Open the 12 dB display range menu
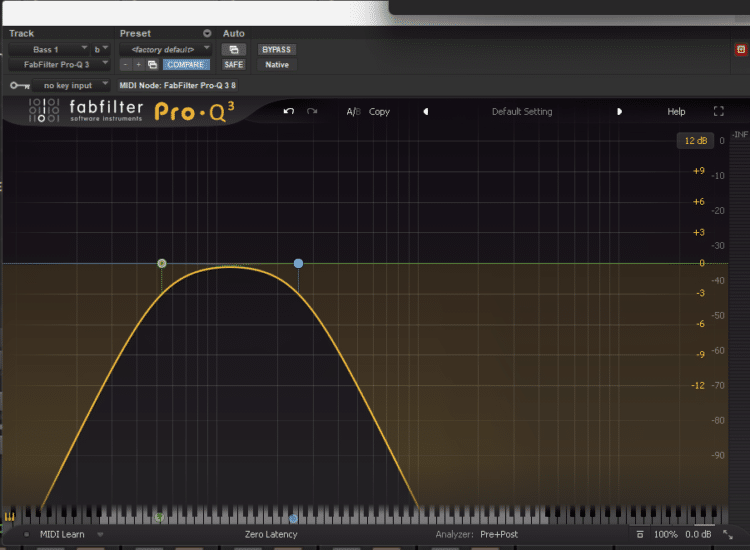 (x=695, y=141)
